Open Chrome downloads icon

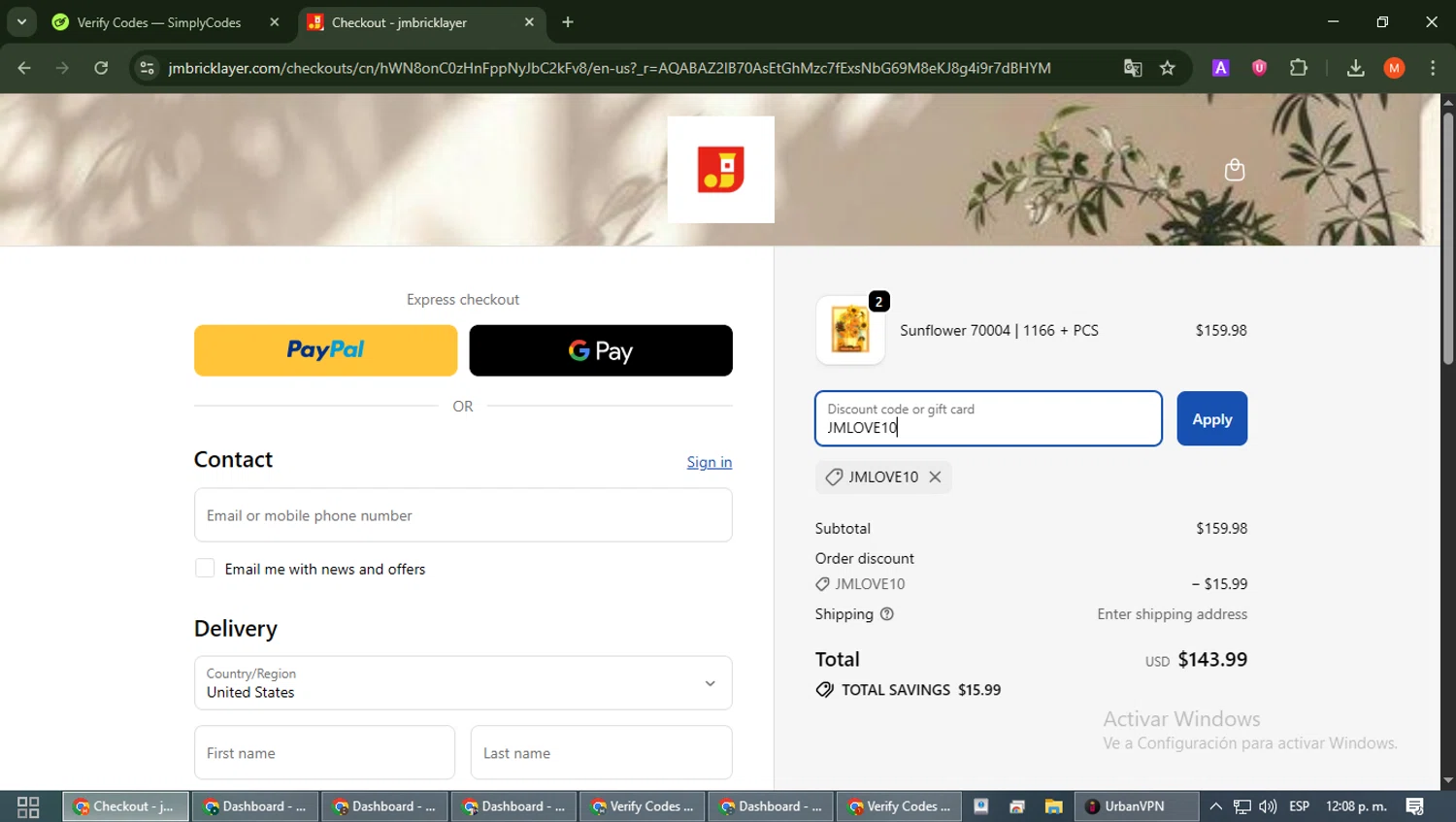[x=1356, y=68]
